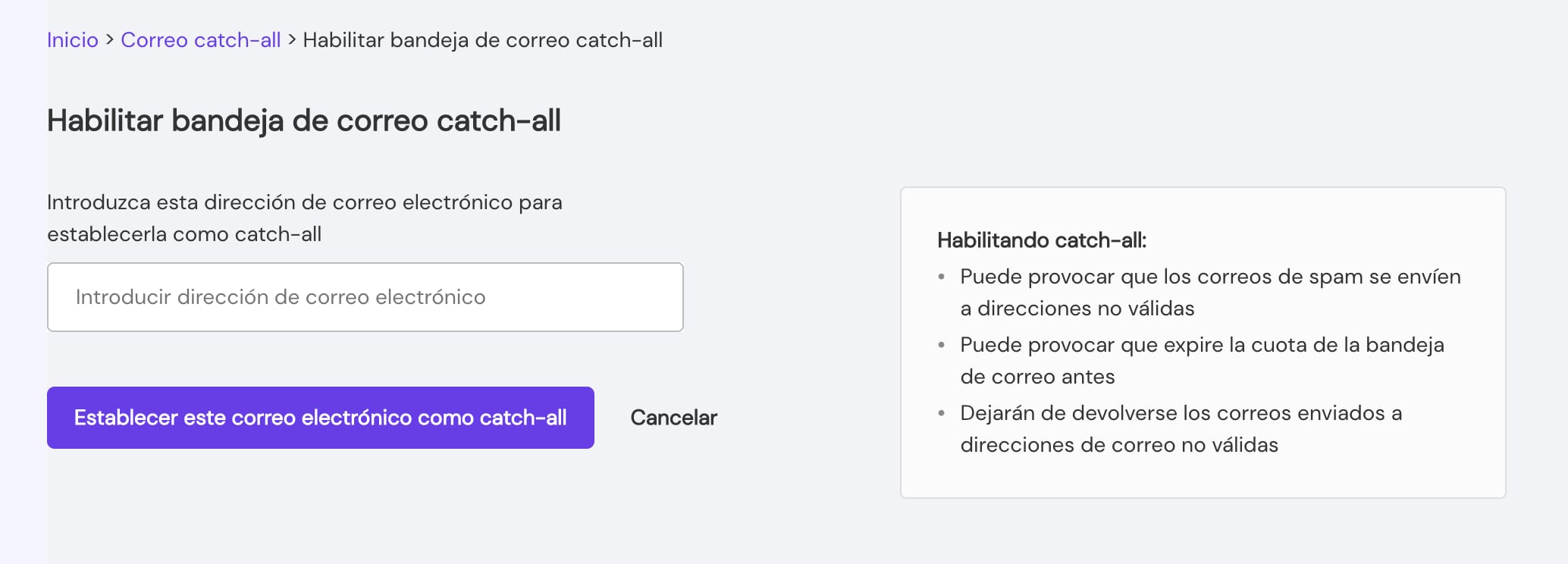Screen dimensions: 1568x564
Task: Open the Correo catch-all breadcrumb link
Action: 201,40
